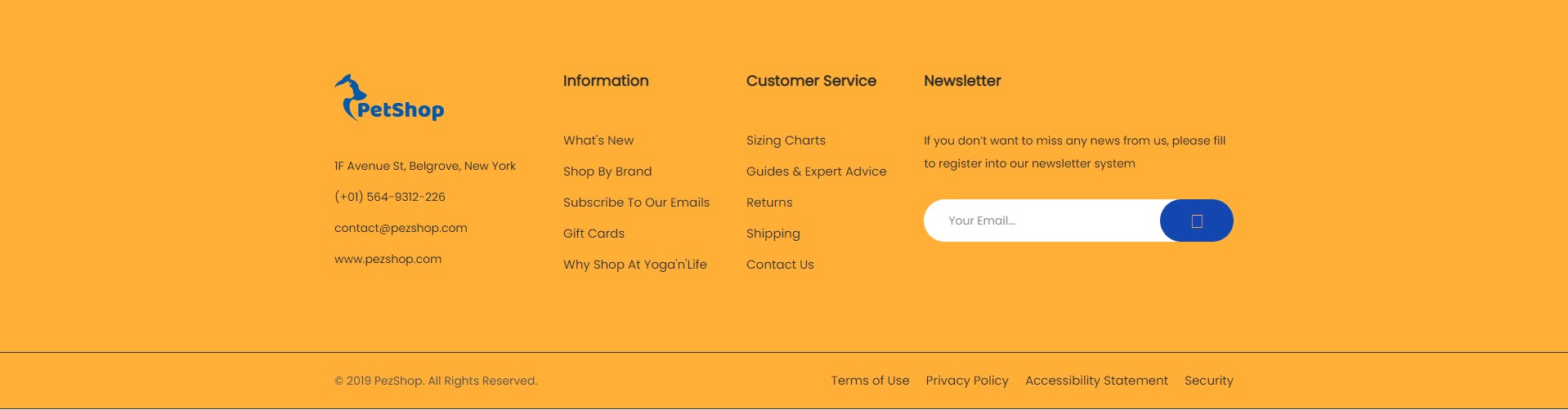Image resolution: width=1568 pixels, height=410 pixels.
Task: View the Sizing Charts page
Action: (786, 140)
